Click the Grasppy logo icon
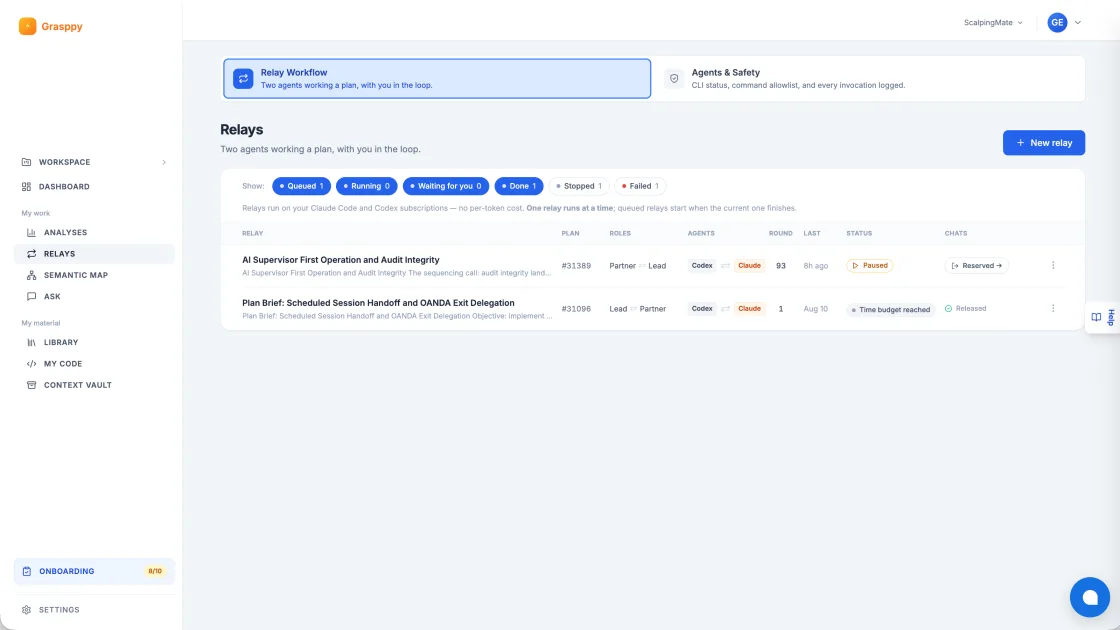The width and height of the screenshot is (1120, 630). [x=27, y=26]
